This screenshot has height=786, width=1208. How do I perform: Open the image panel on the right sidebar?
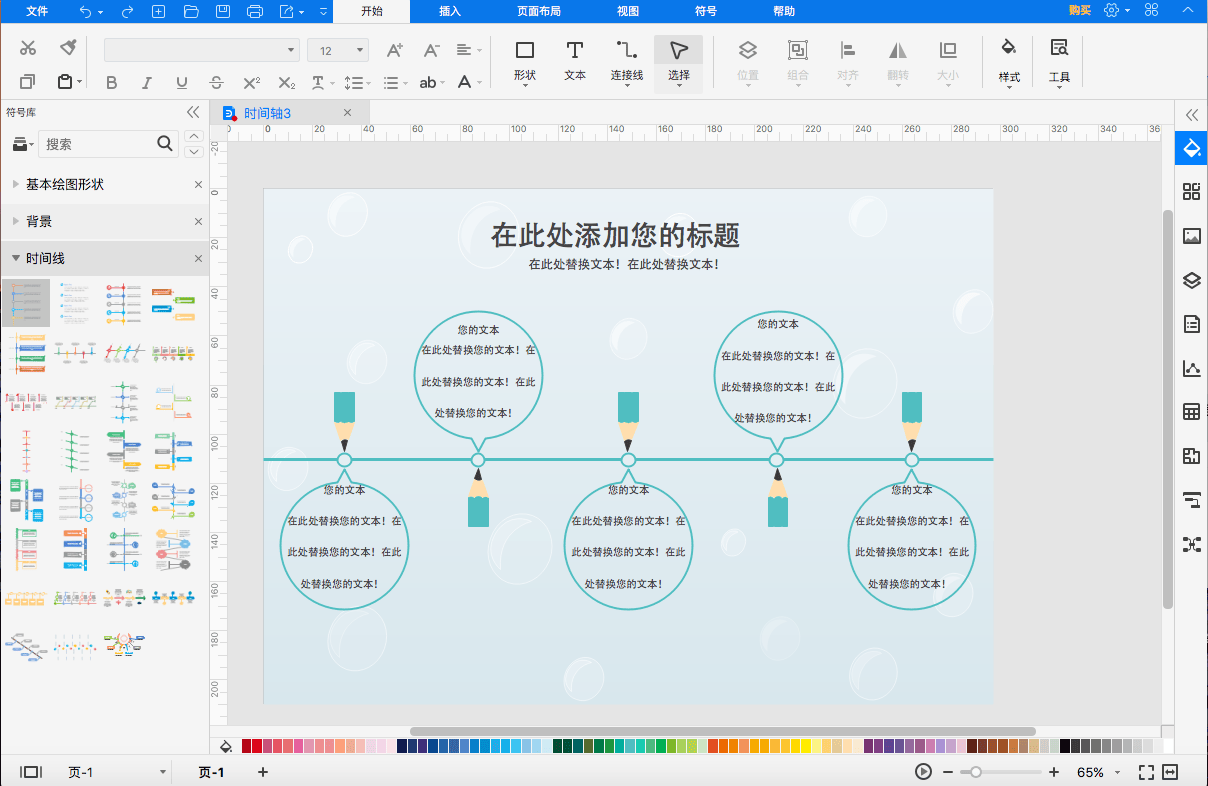[1190, 236]
